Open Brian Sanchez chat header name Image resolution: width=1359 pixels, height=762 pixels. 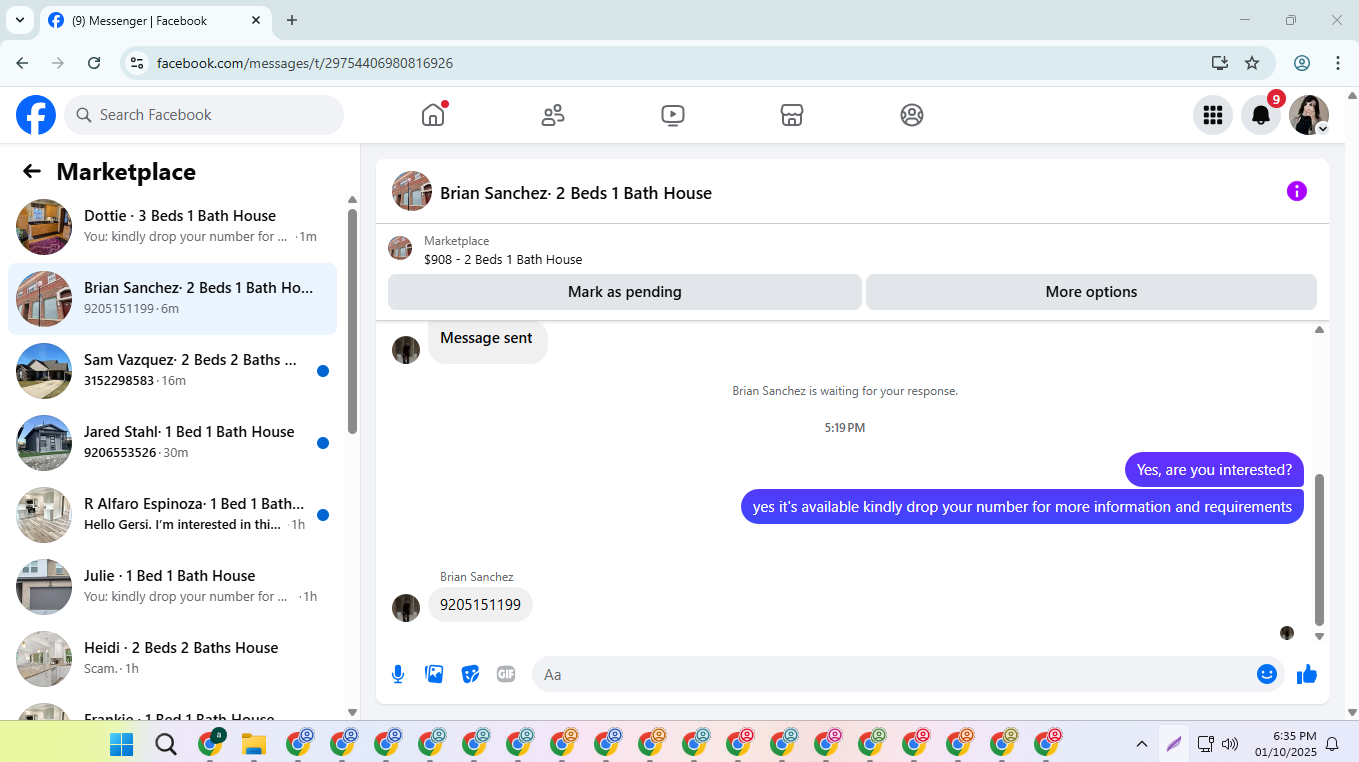tap(576, 193)
